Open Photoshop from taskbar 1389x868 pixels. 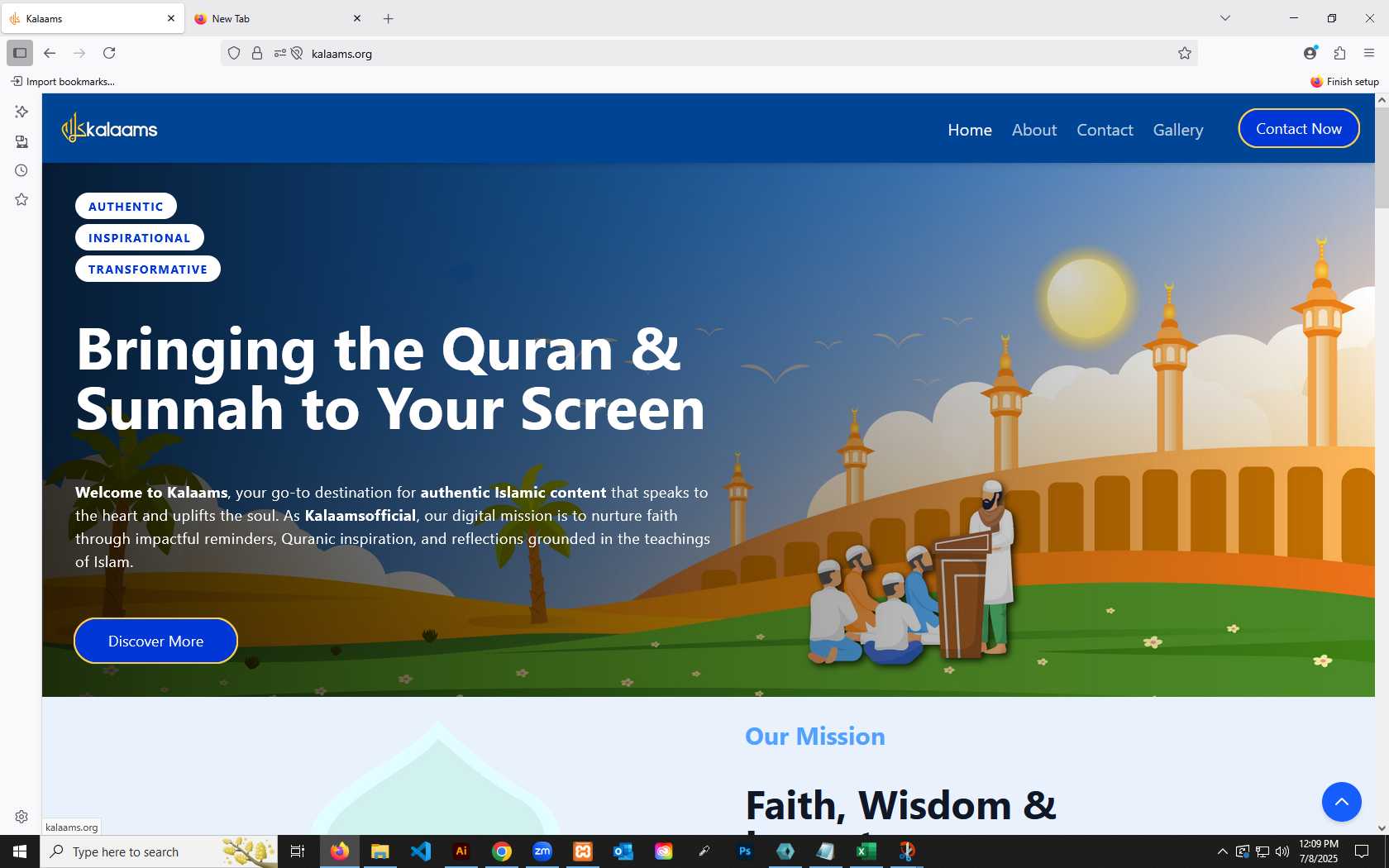(x=745, y=851)
